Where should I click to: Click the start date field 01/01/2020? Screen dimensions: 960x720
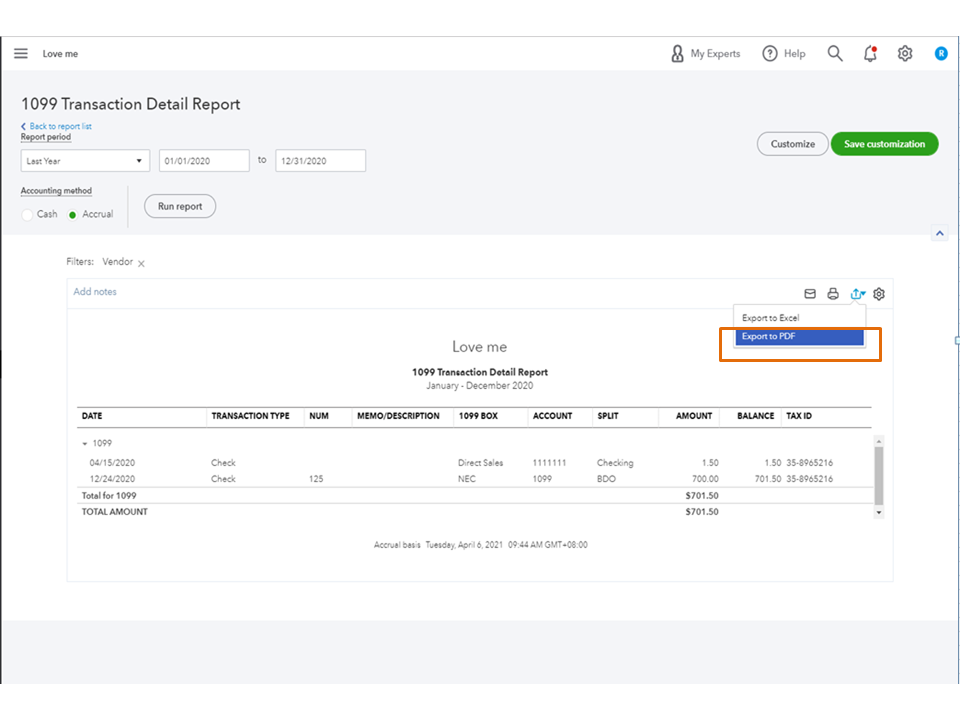tap(204, 161)
